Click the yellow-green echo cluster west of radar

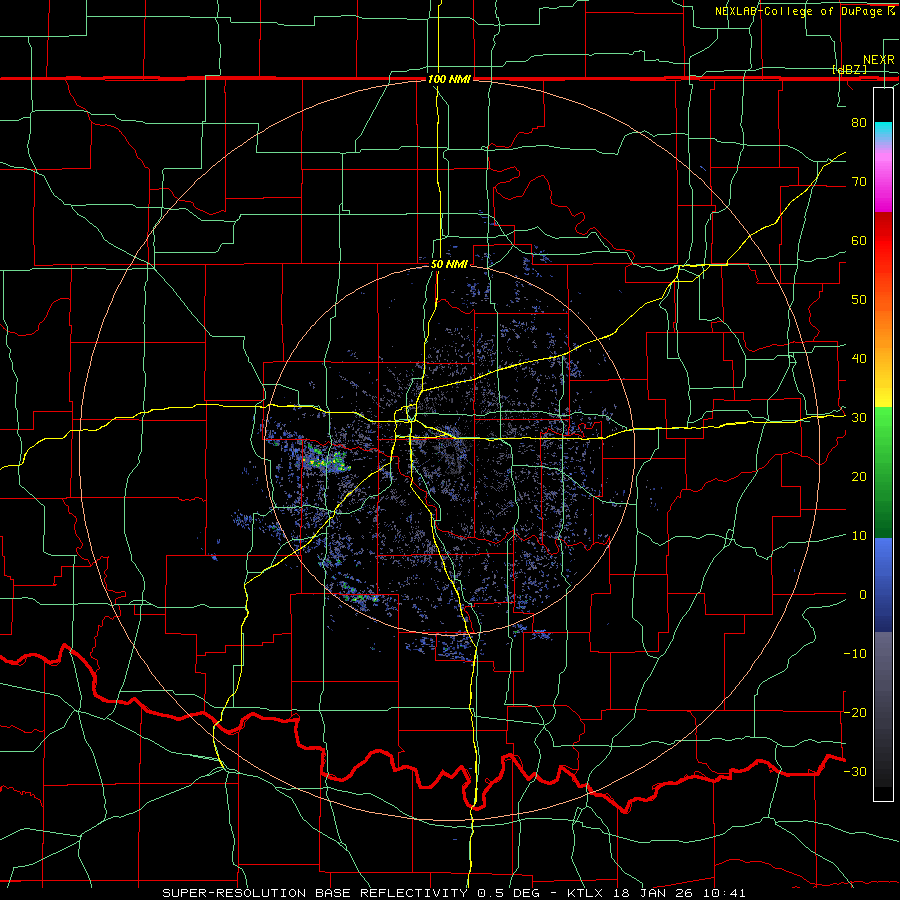click(x=326, y=459)
